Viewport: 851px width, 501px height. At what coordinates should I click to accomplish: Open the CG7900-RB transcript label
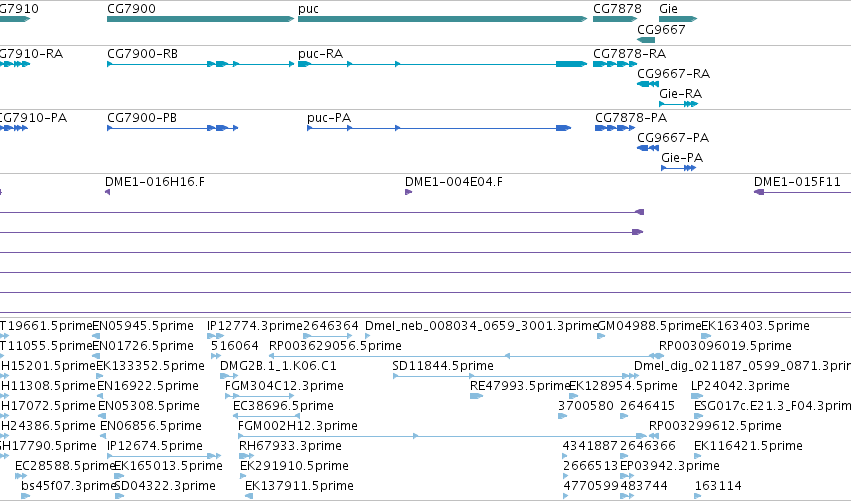(142, 54)
